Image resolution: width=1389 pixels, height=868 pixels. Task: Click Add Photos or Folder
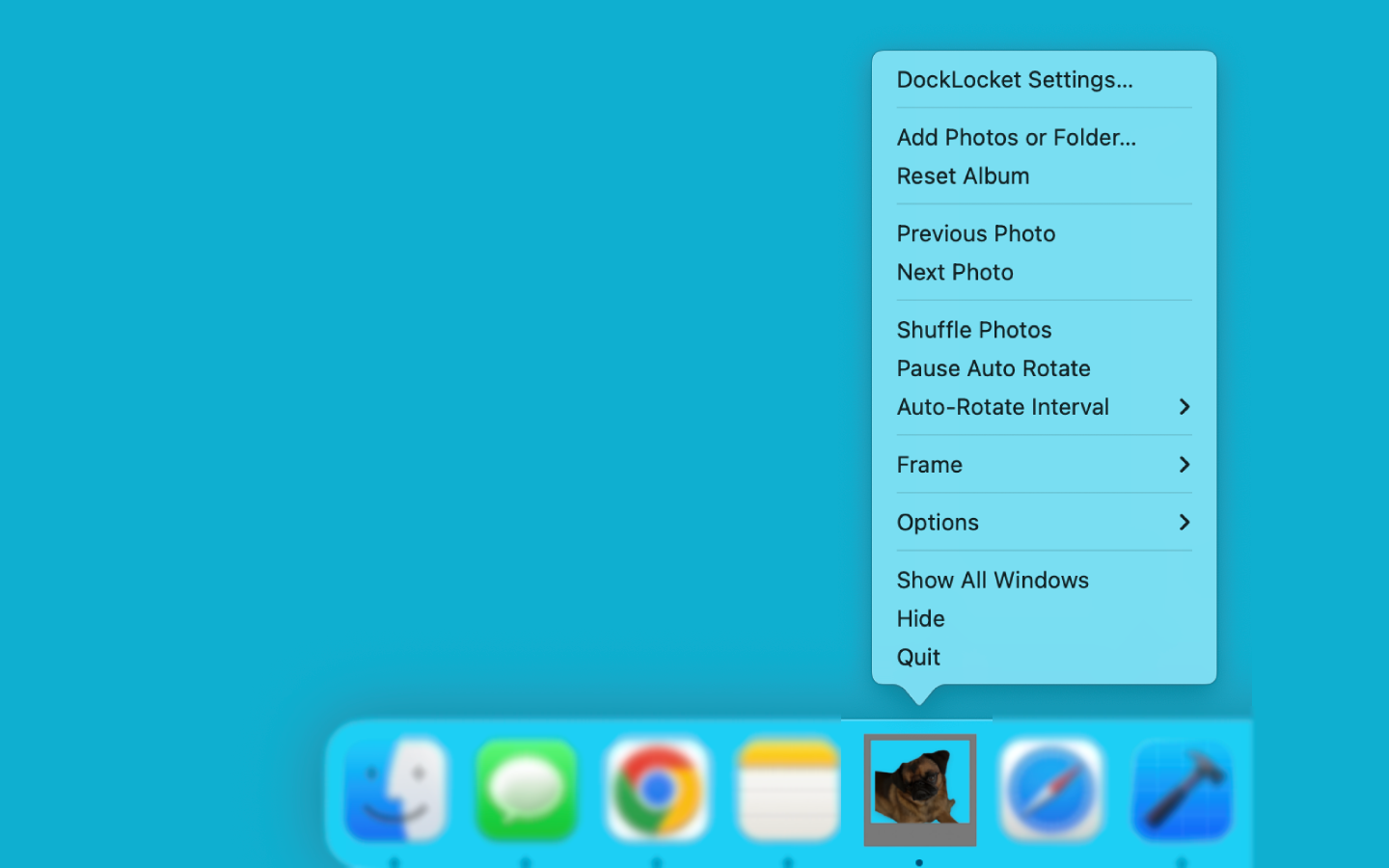(1016, 137)
